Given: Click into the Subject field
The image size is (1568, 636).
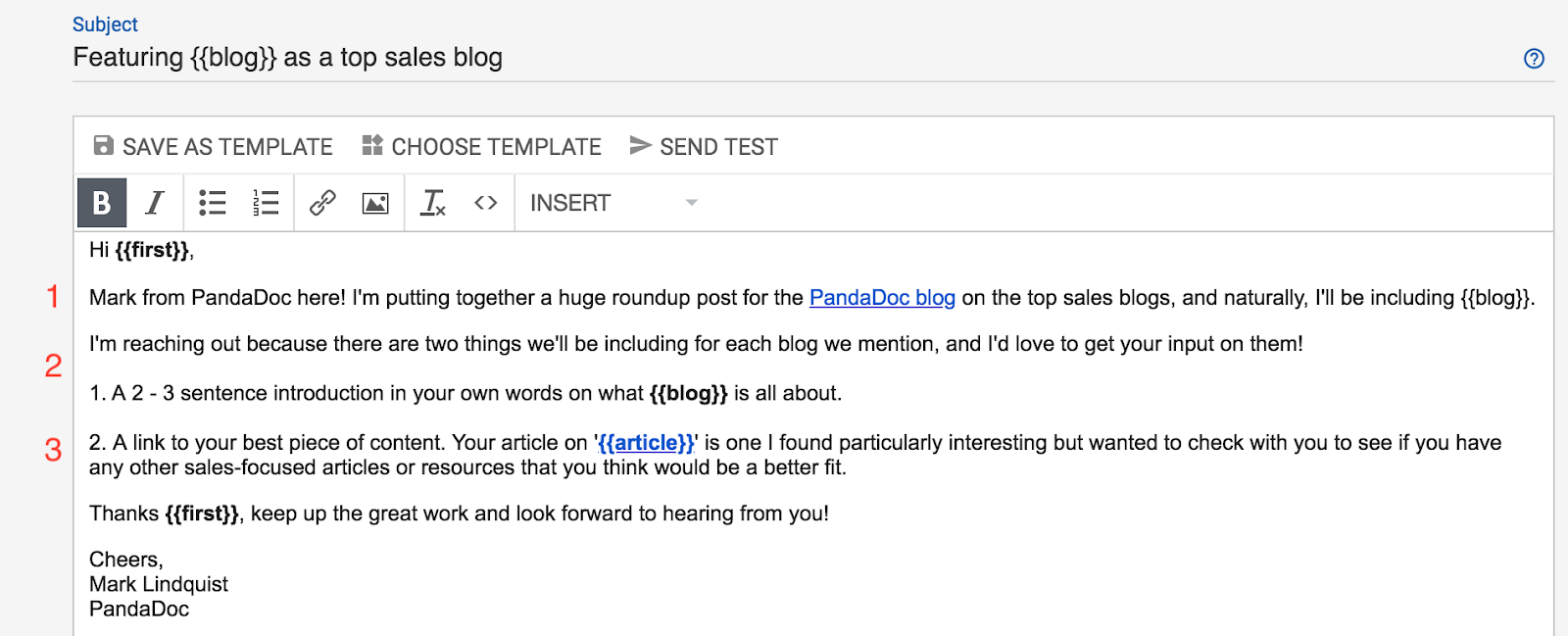Looking at the screenshot, I should coord(686,58).
